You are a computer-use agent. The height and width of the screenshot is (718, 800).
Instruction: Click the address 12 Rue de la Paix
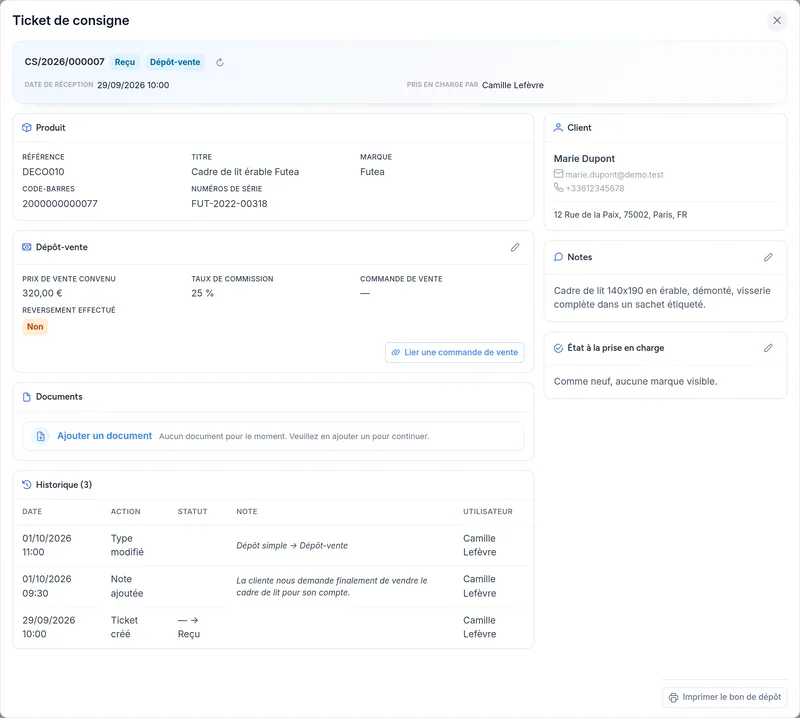click(620, 215)
